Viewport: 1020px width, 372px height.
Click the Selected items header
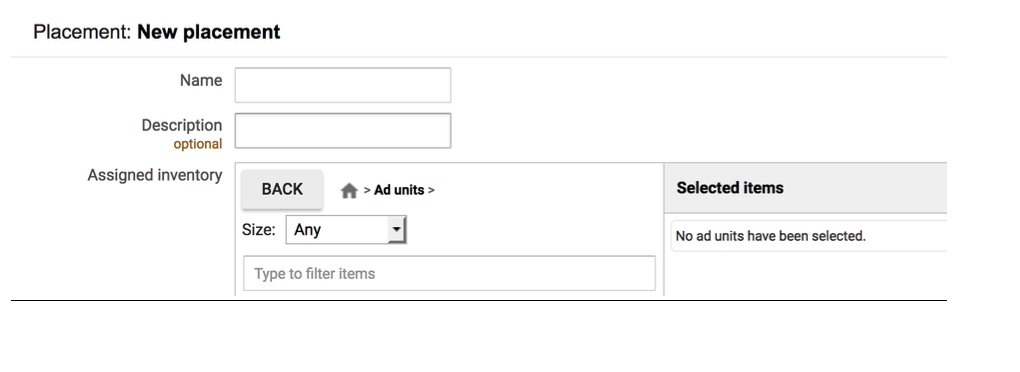(x=730, y=188)
